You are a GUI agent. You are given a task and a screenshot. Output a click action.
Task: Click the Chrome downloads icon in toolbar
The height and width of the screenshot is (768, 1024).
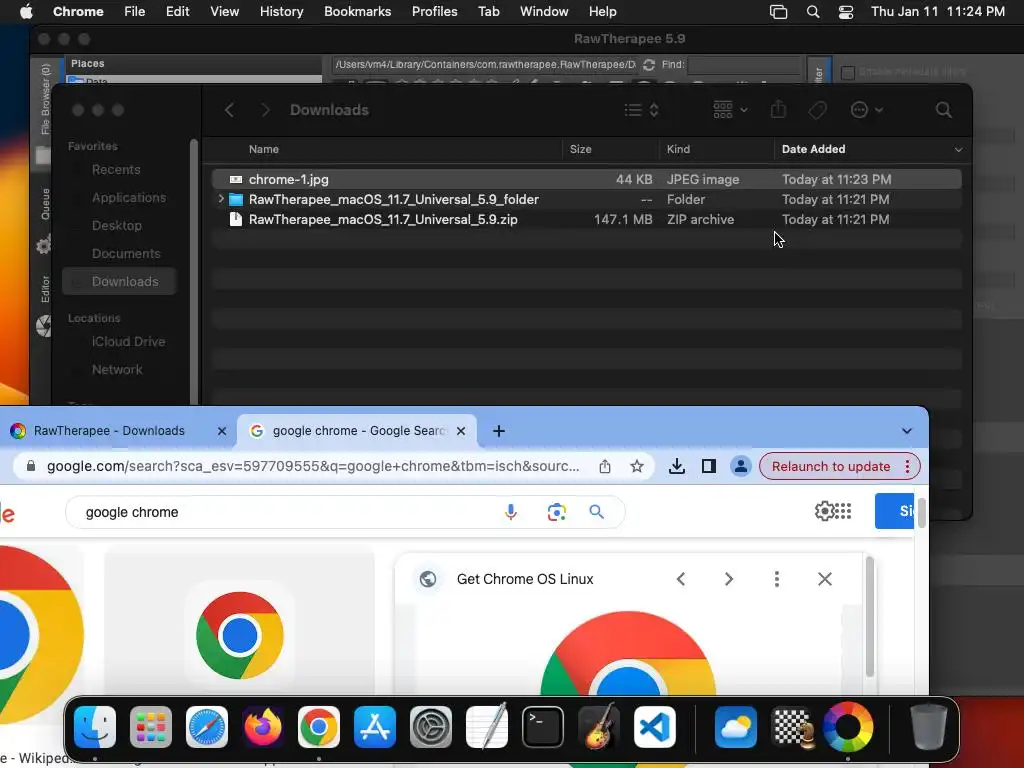[677, 466]
